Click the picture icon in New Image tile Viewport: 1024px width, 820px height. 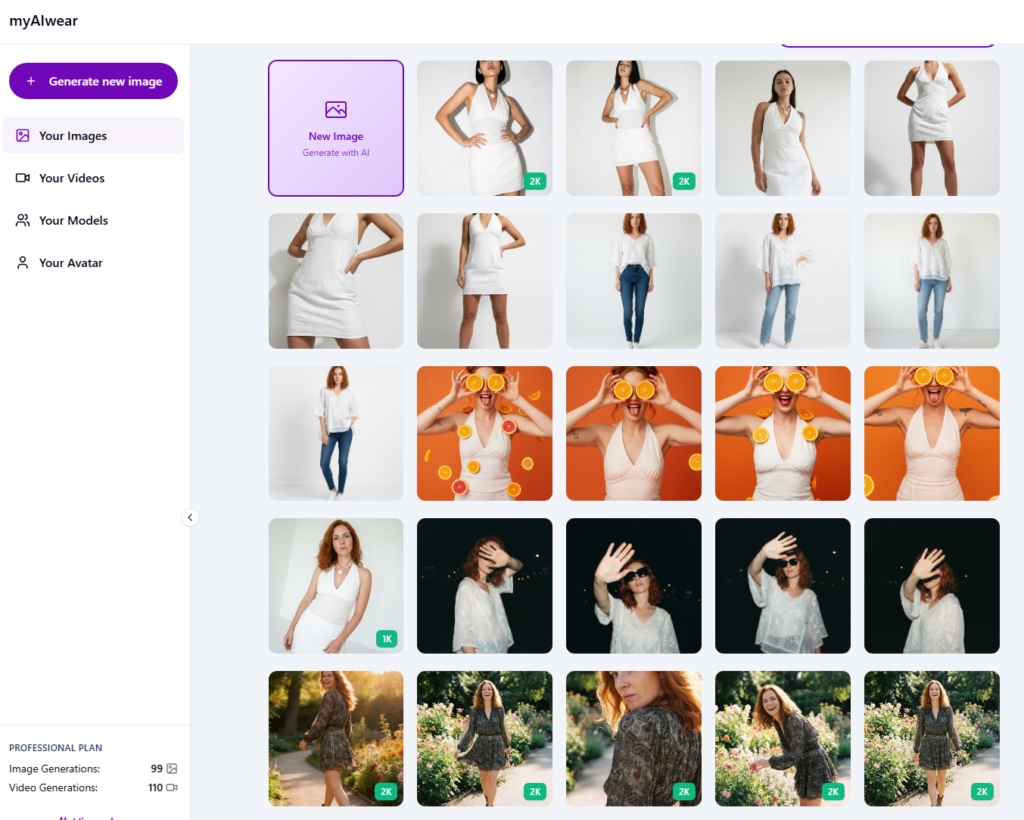(336, 110)
